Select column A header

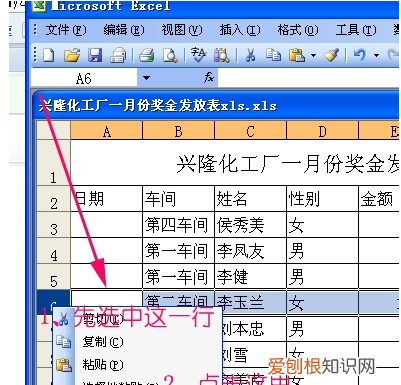(107, 130)
